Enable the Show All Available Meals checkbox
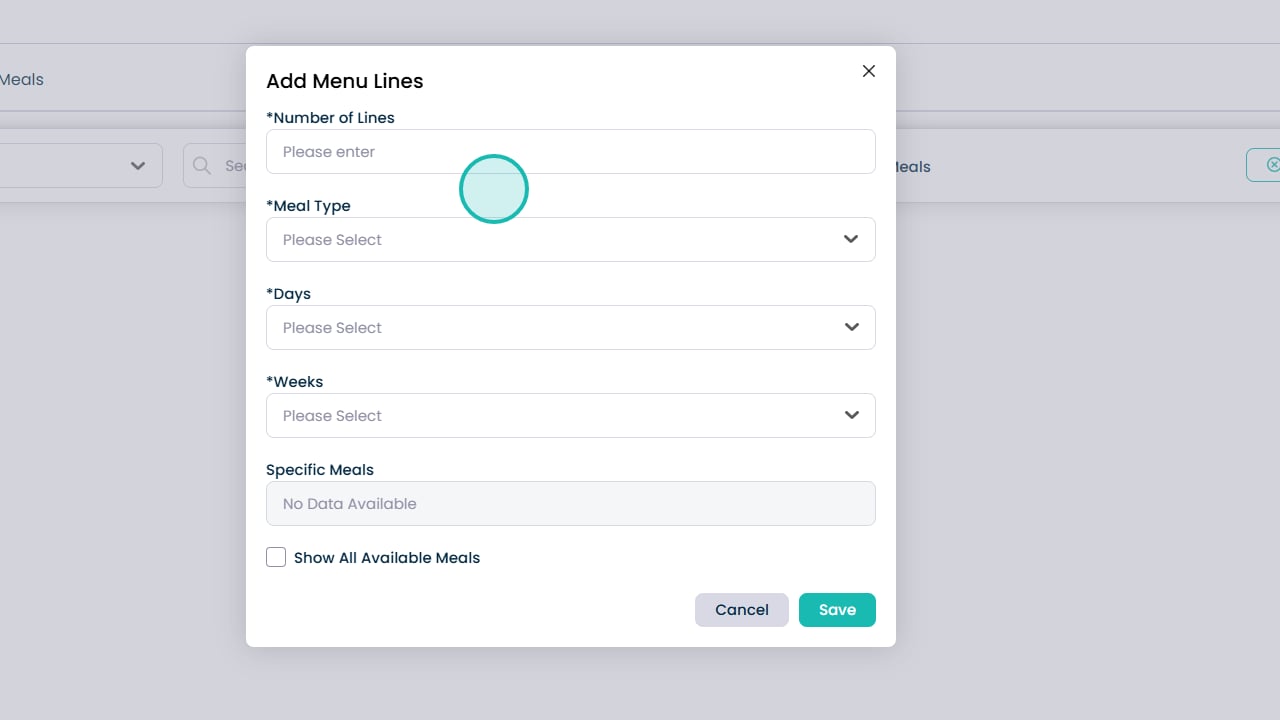 [x=276, y=558]
